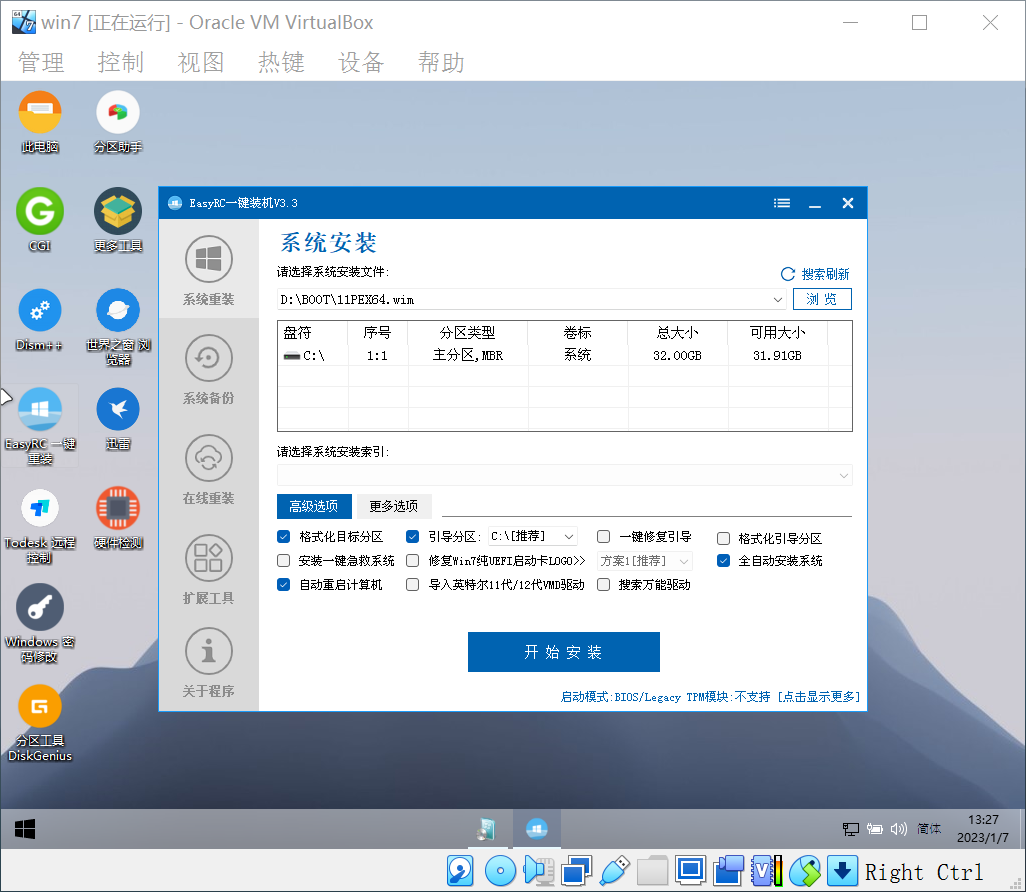Open the VirtualBox 控制 menu
1026x892 pixels.
point(121,63)
